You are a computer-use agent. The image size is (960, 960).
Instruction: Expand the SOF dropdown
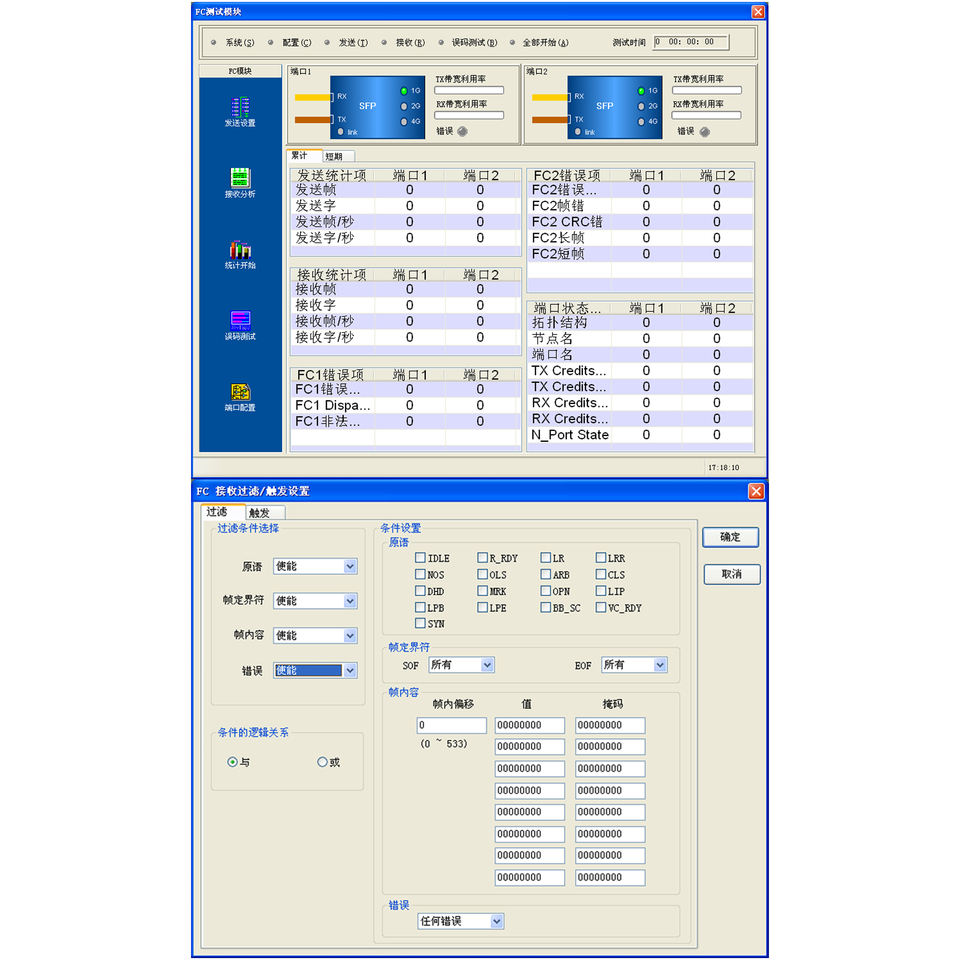pos(461,665)
